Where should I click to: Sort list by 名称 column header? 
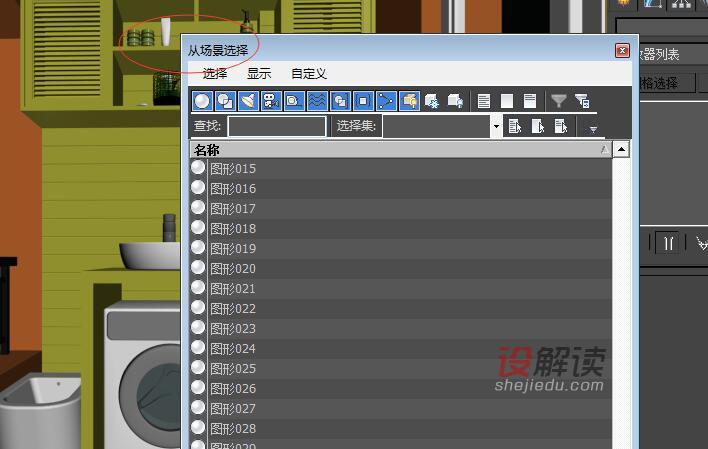pyautogui.click(x=401, y=150)
